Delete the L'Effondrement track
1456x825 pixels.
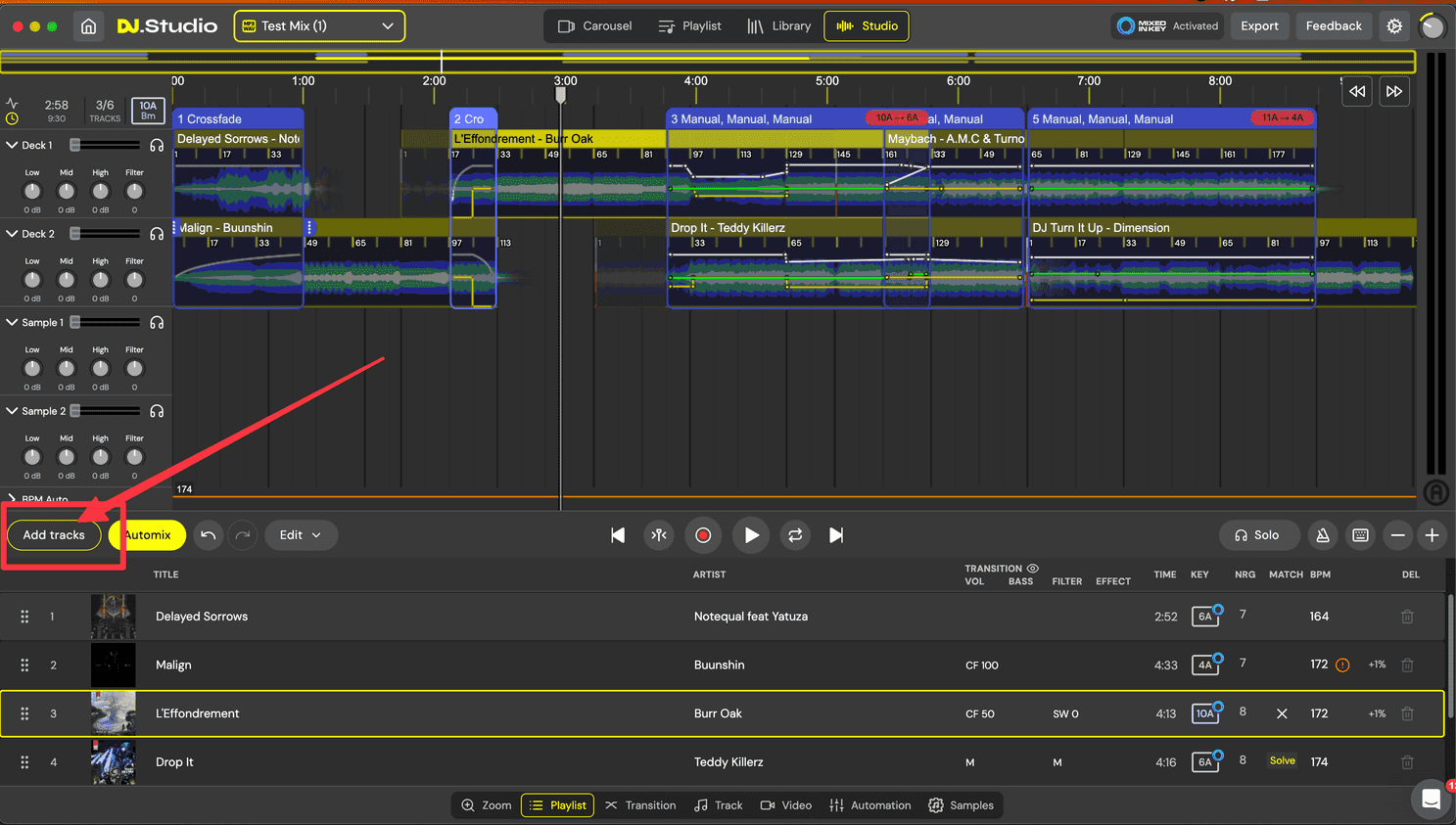click(x=1407, y=713)
